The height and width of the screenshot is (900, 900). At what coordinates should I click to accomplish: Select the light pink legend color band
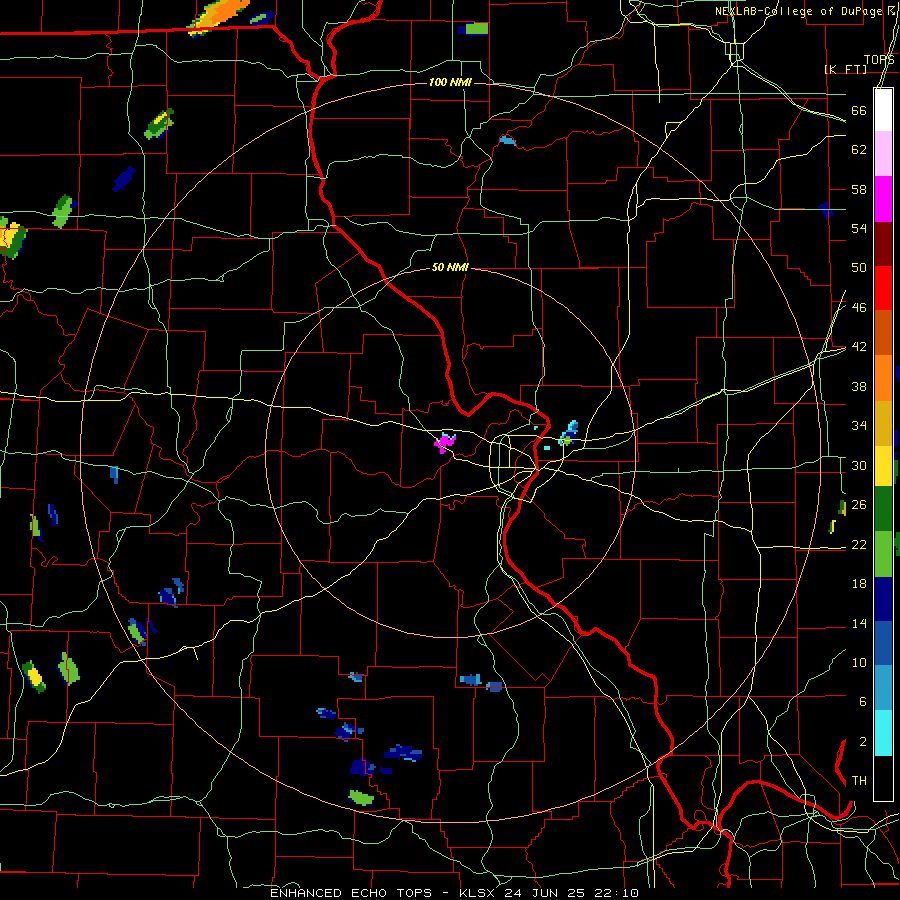(x=883, y=153)
